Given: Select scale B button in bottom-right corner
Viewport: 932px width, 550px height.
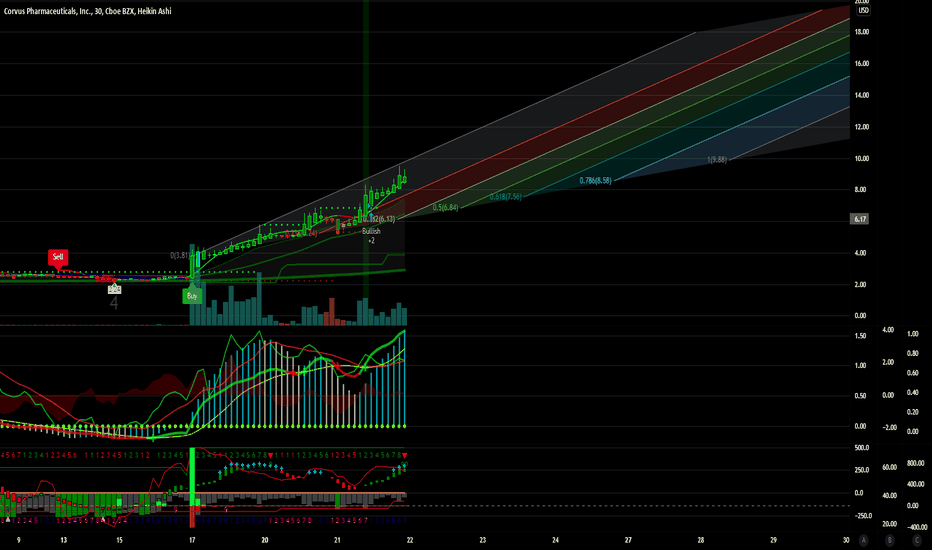Looking at the screenshot, I should coord(890,540).
